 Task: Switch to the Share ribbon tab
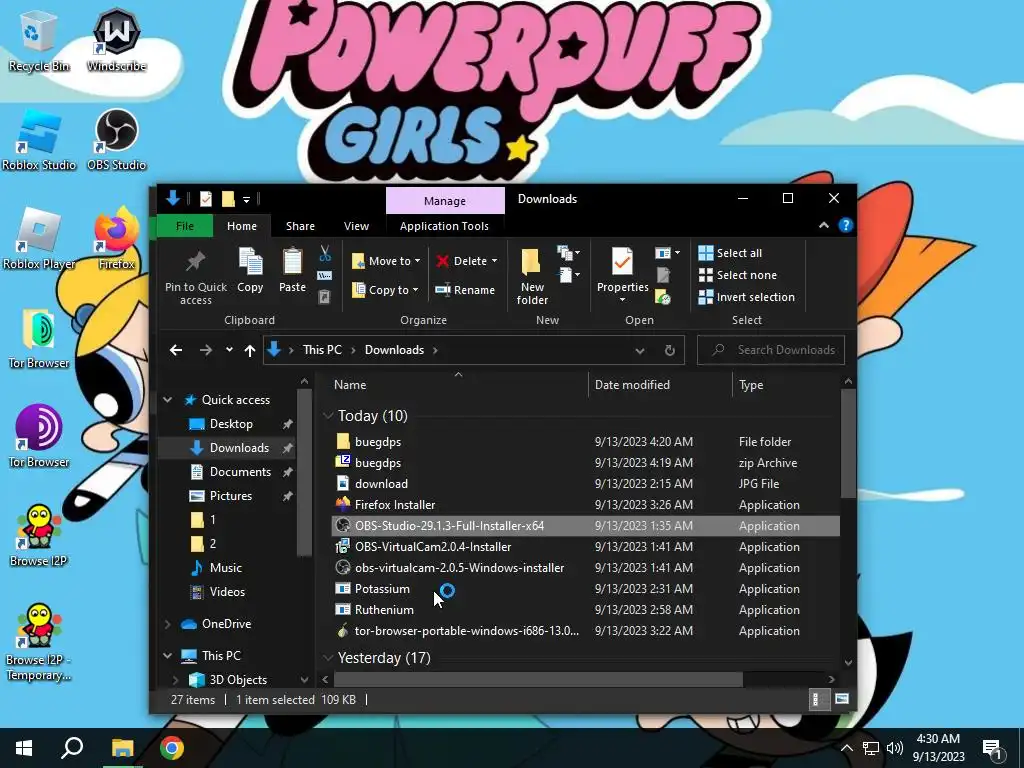point(300,226)
